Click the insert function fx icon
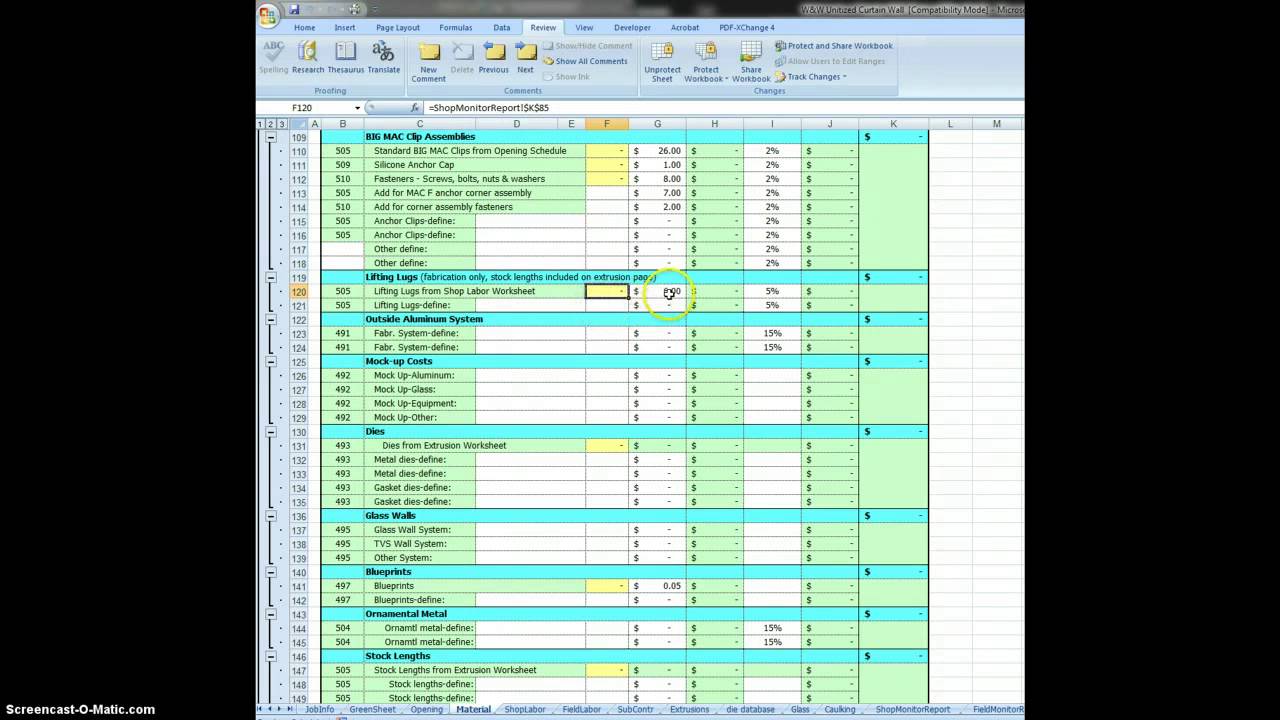Screen dimensions: 1280x720 click(415, 107)
